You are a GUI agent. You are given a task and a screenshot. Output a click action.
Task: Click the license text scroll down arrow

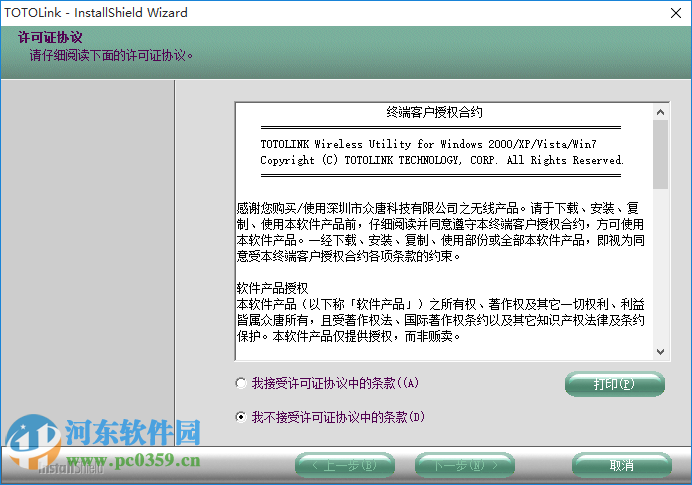point(661,352)
